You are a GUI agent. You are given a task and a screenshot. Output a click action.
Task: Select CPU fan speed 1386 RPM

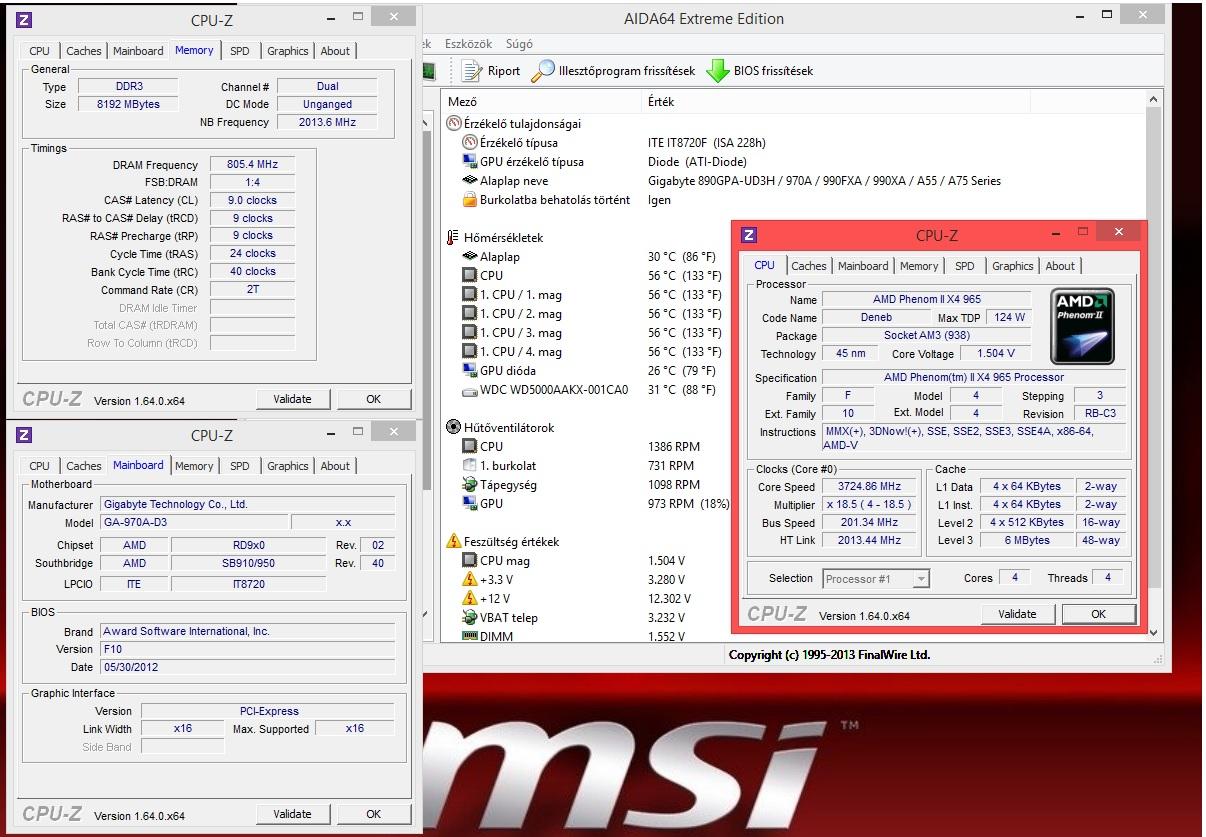(x=674, y=447)
